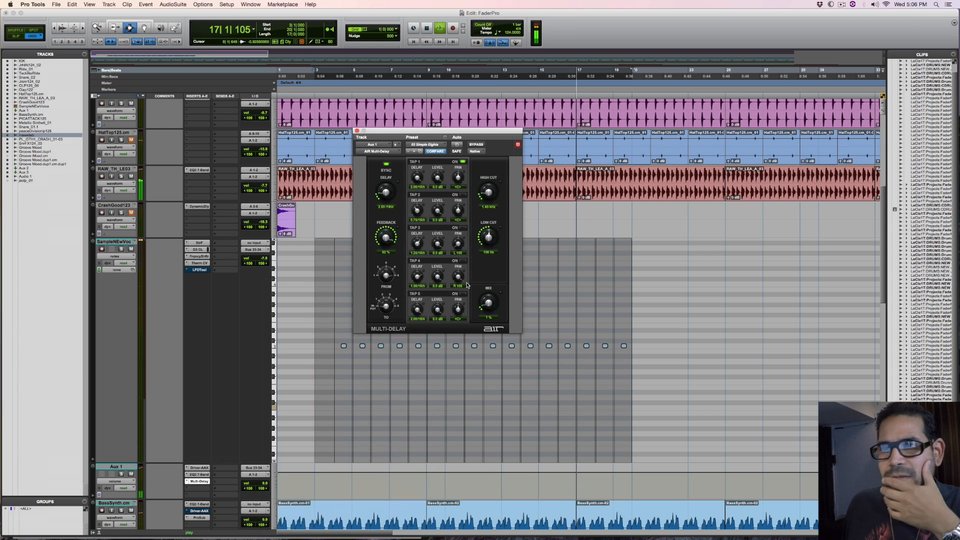
Task: Open RAW_TH_LE03 track view waveform selector
Action: tap(115, 183)
